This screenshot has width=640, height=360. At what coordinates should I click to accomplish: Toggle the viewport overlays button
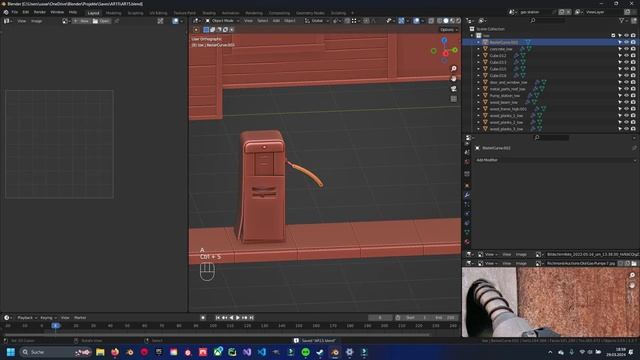coord(416,20)
